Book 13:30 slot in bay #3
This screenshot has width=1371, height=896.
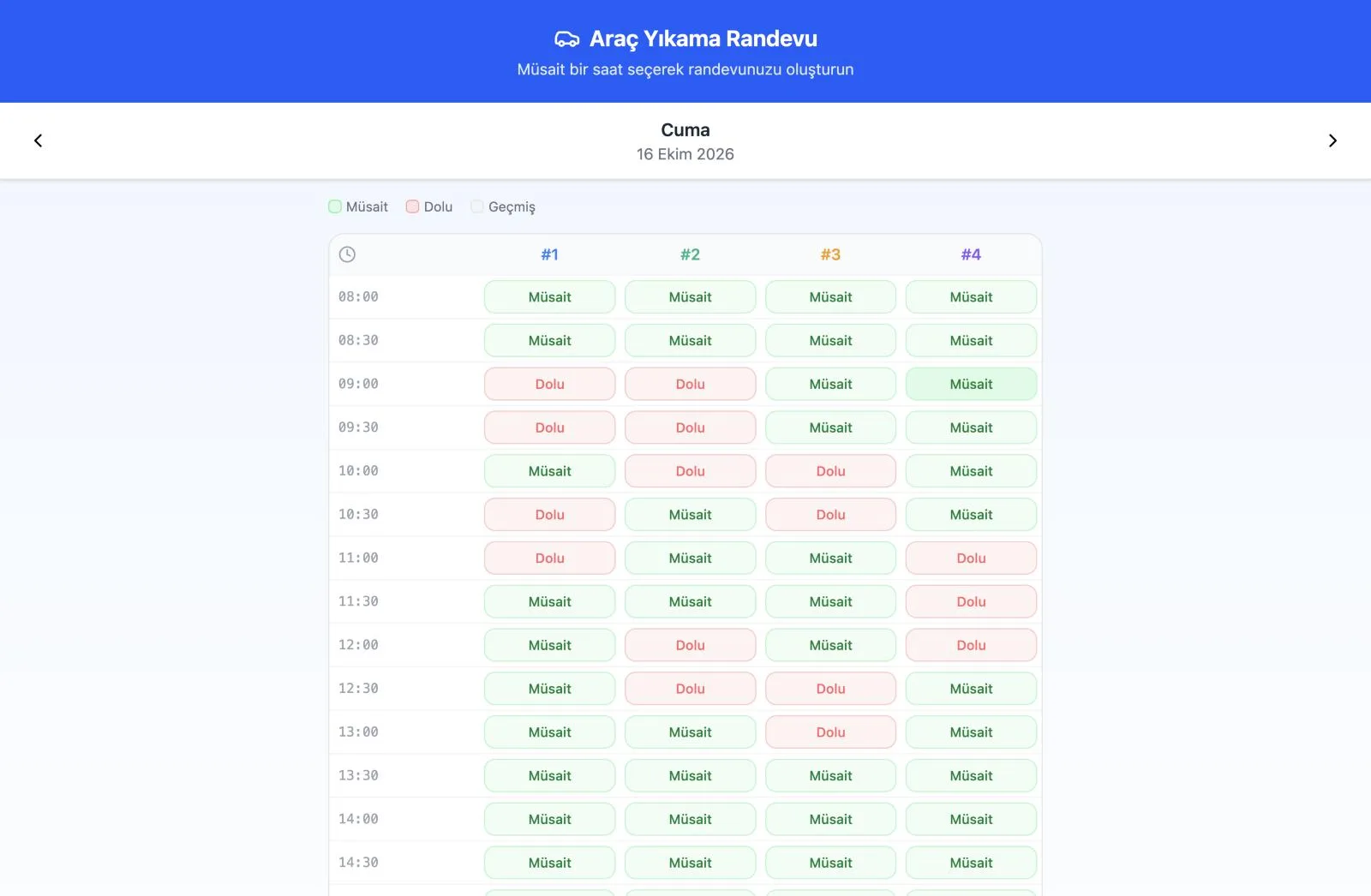[x=831, y=776]
